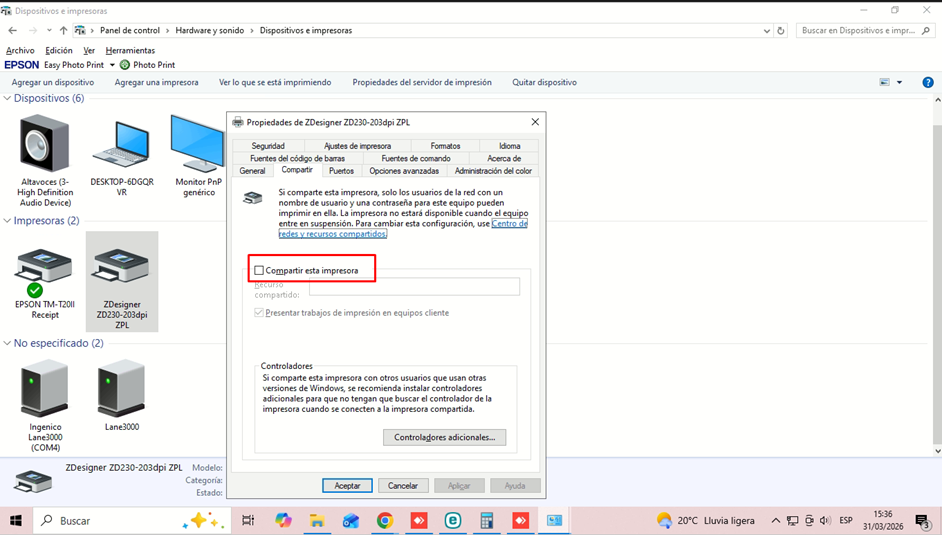Viewport: 942px width, 535px height.
Task: Click the Lane3000 unspecified device icon
Action: 121,390
